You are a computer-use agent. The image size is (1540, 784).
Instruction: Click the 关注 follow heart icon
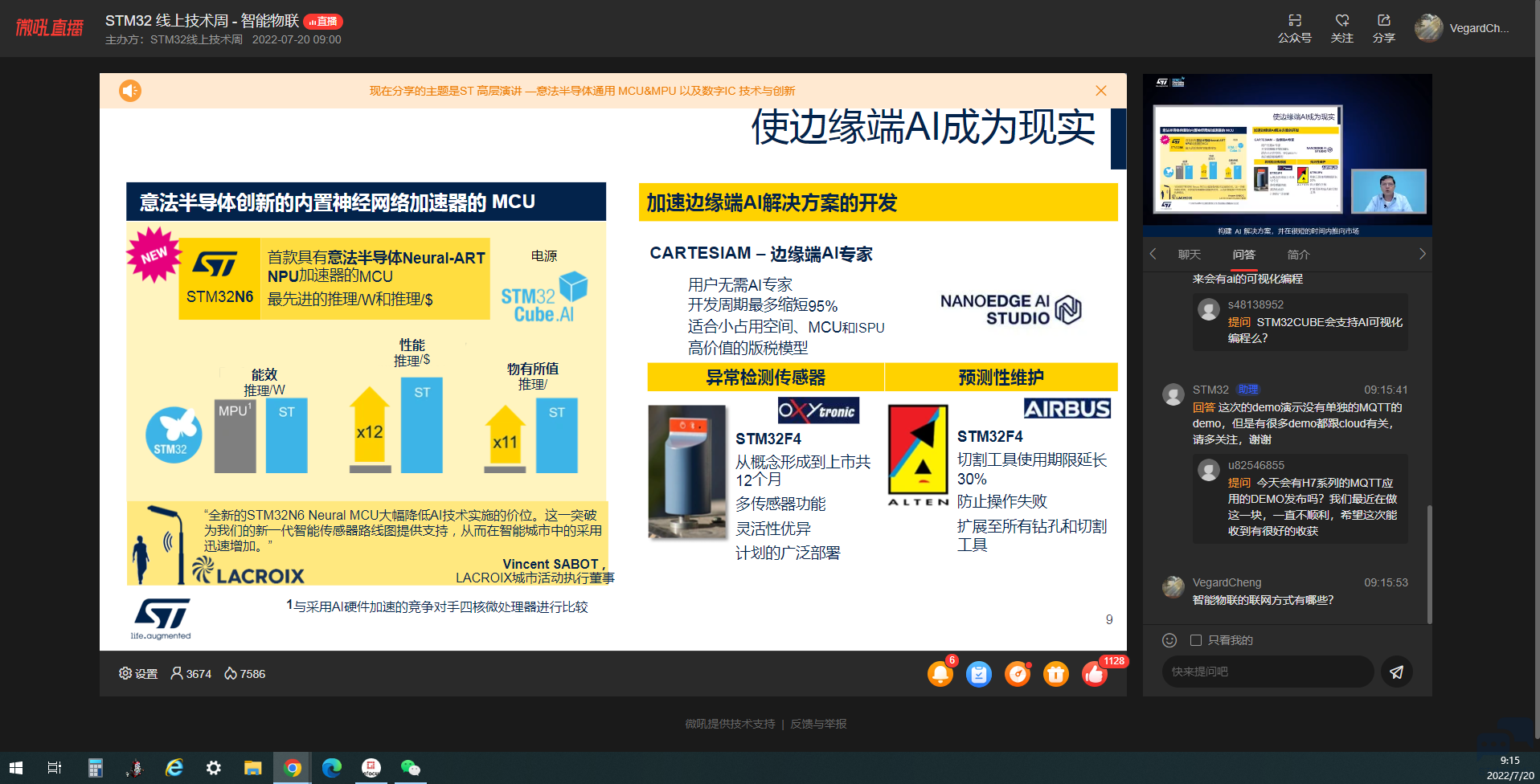tap(1341, 28)
